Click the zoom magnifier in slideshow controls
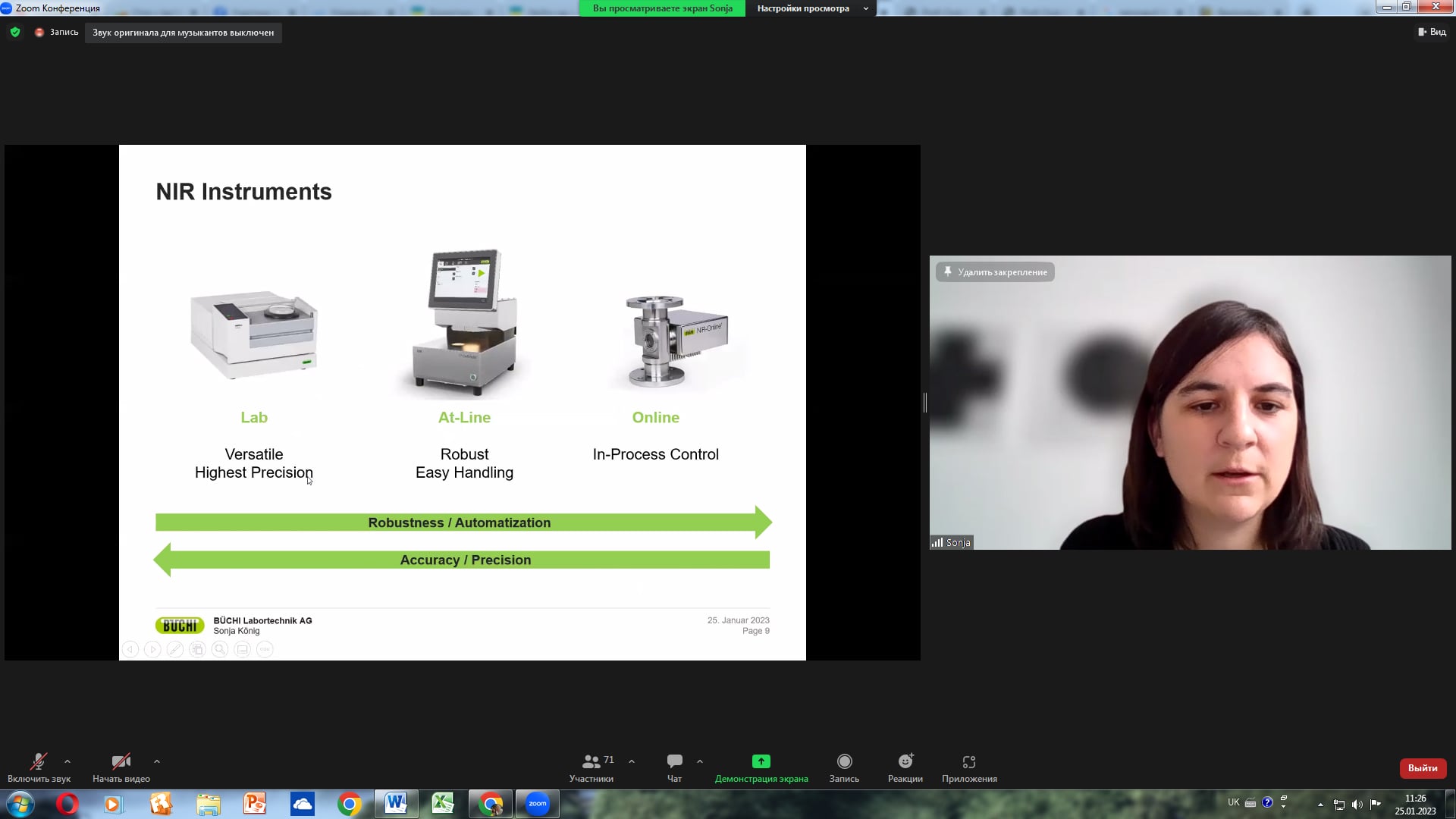The image size is (1456, 819). pyautogui.click(x=220, y=649)
